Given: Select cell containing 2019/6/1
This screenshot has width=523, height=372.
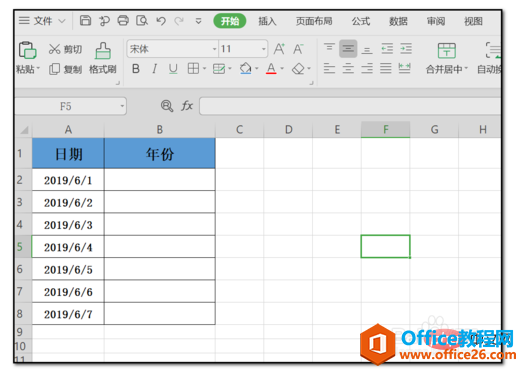Looking at the screenshot, I should point(68,180).
